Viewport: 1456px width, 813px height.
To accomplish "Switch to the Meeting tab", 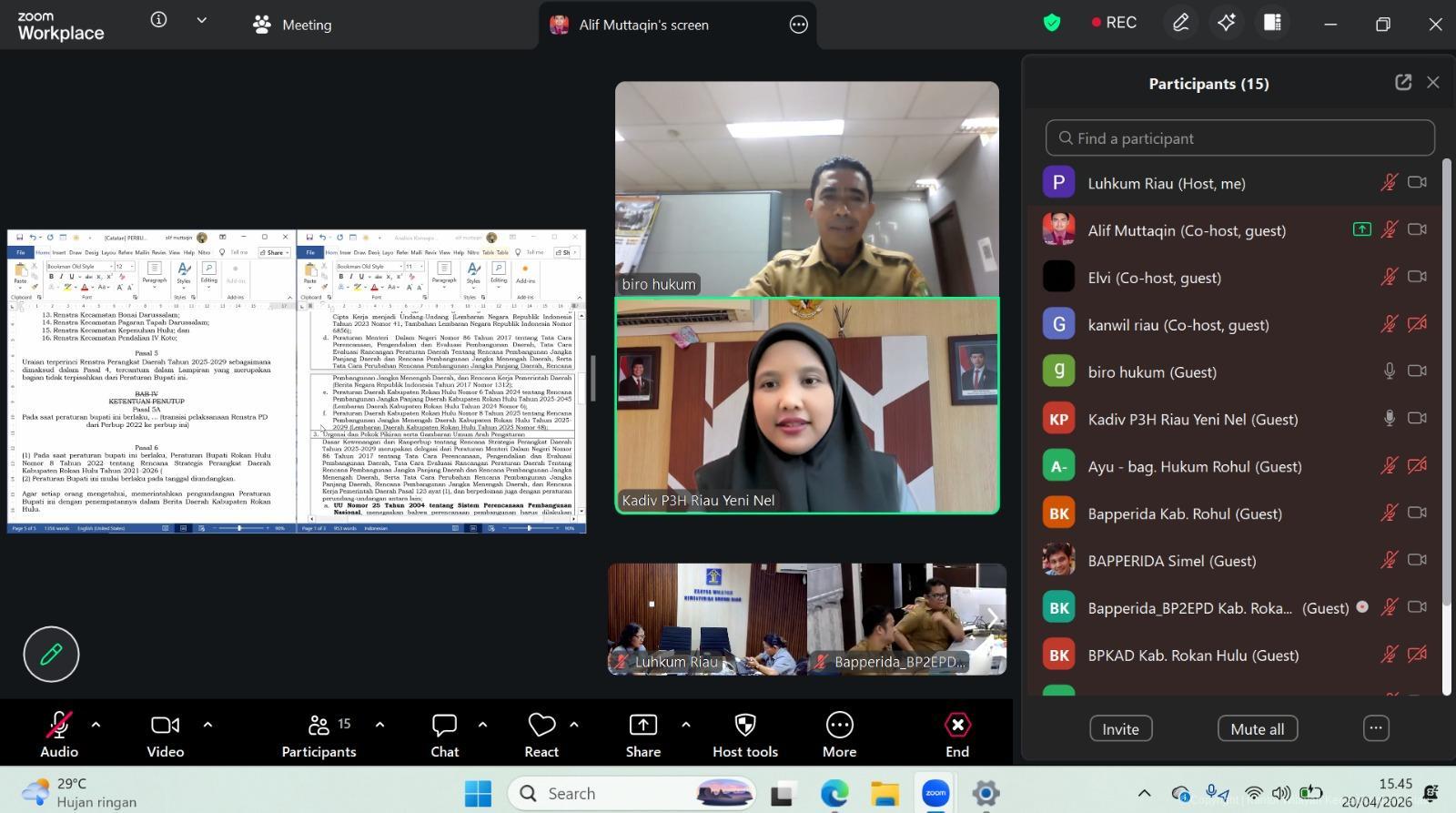I will pyautogui.click(x=293, y=25).
